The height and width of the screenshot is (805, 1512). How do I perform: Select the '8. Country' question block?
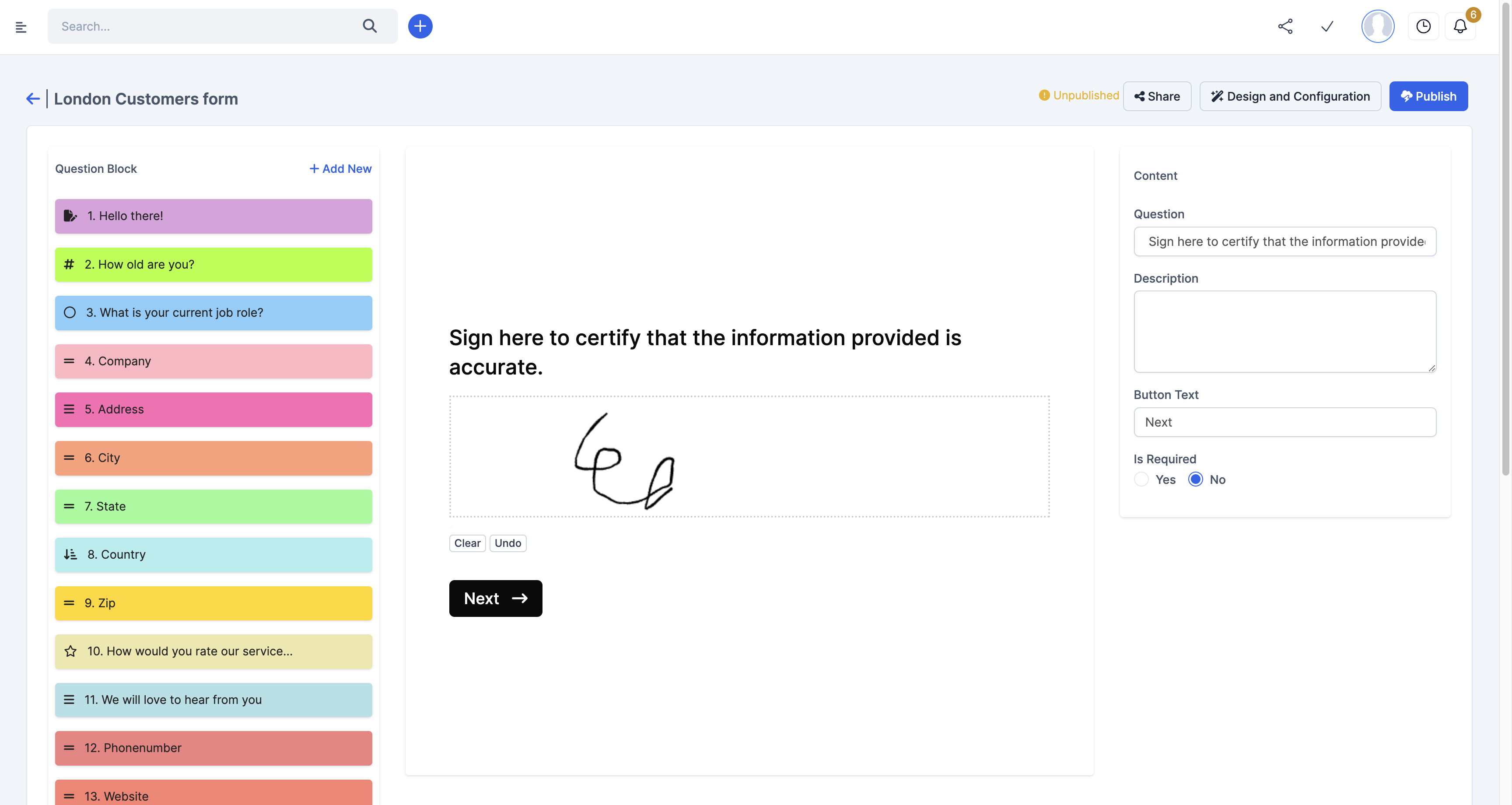[x=213, y=554]
